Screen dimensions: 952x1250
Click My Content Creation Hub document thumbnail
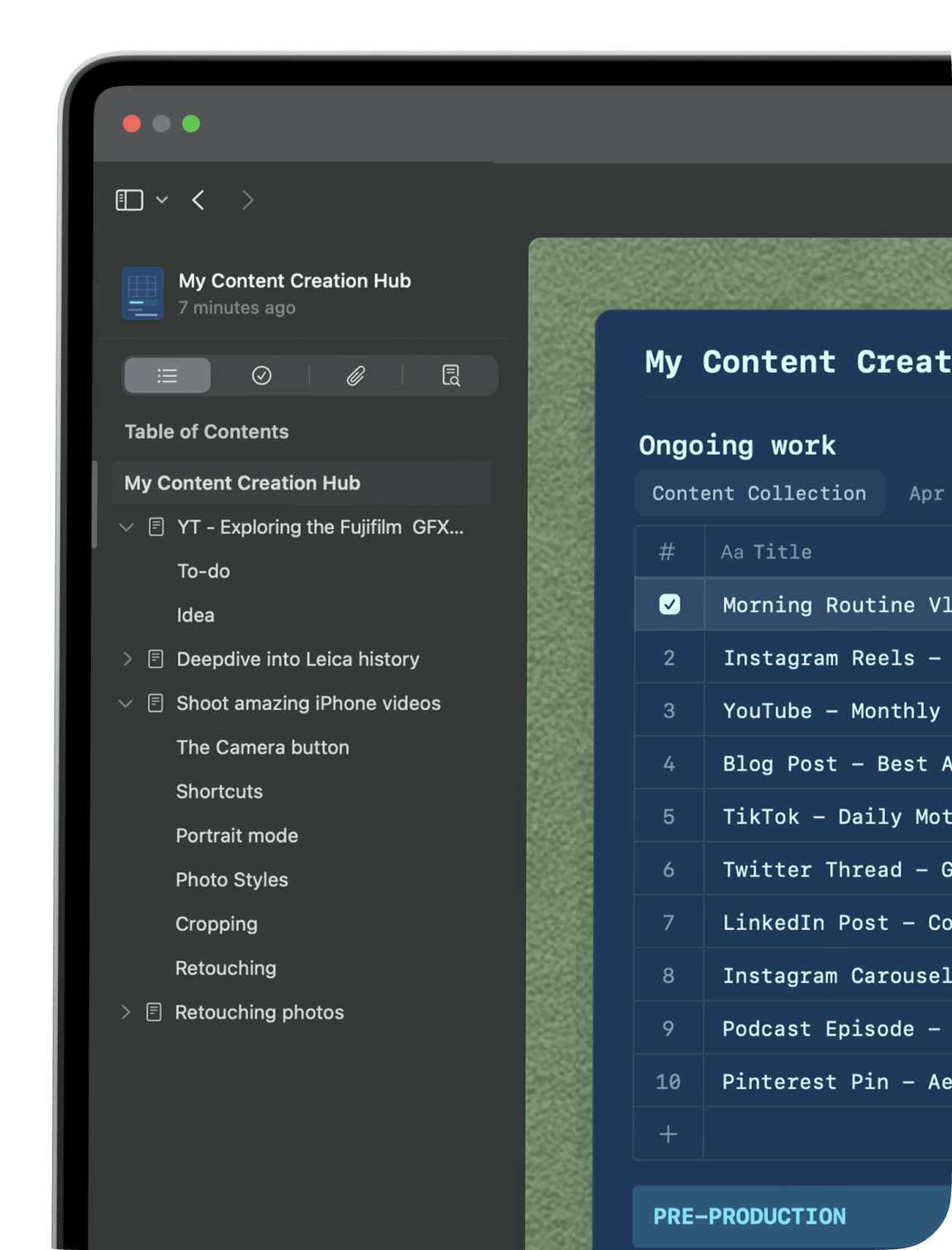tap(142, 293)
